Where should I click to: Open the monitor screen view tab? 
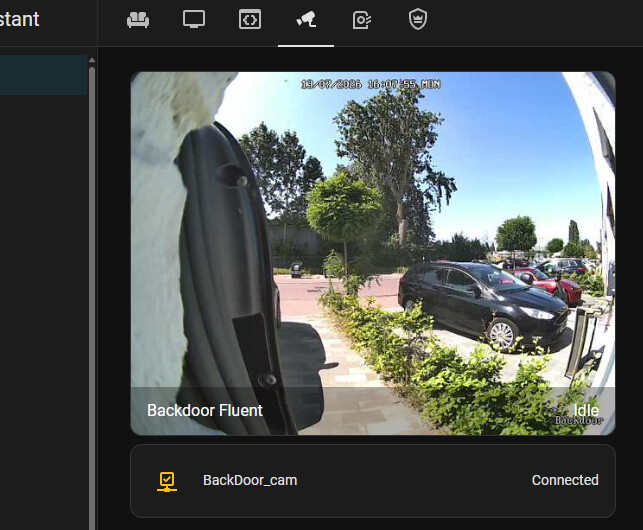click(194, 19)
